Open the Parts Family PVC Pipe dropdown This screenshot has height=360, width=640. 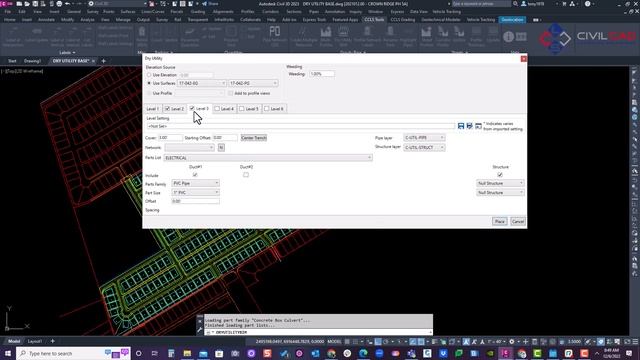(196, 183)
